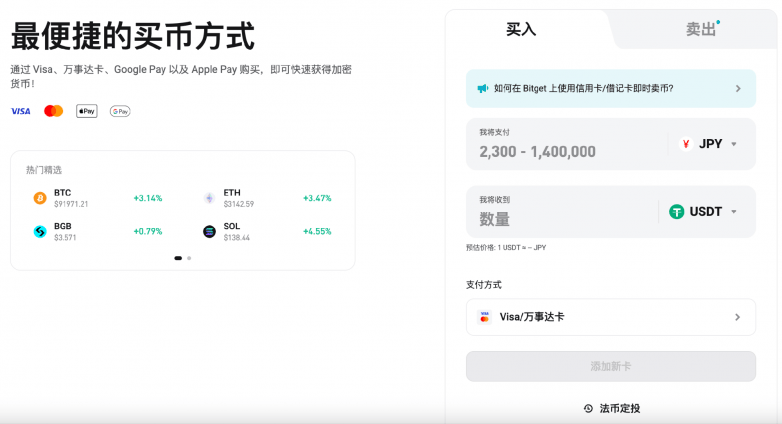Image resolution: width=782 pixels, height=424 pixels.
Task: Select the ETH coin icon
Action: pos(209,198)
